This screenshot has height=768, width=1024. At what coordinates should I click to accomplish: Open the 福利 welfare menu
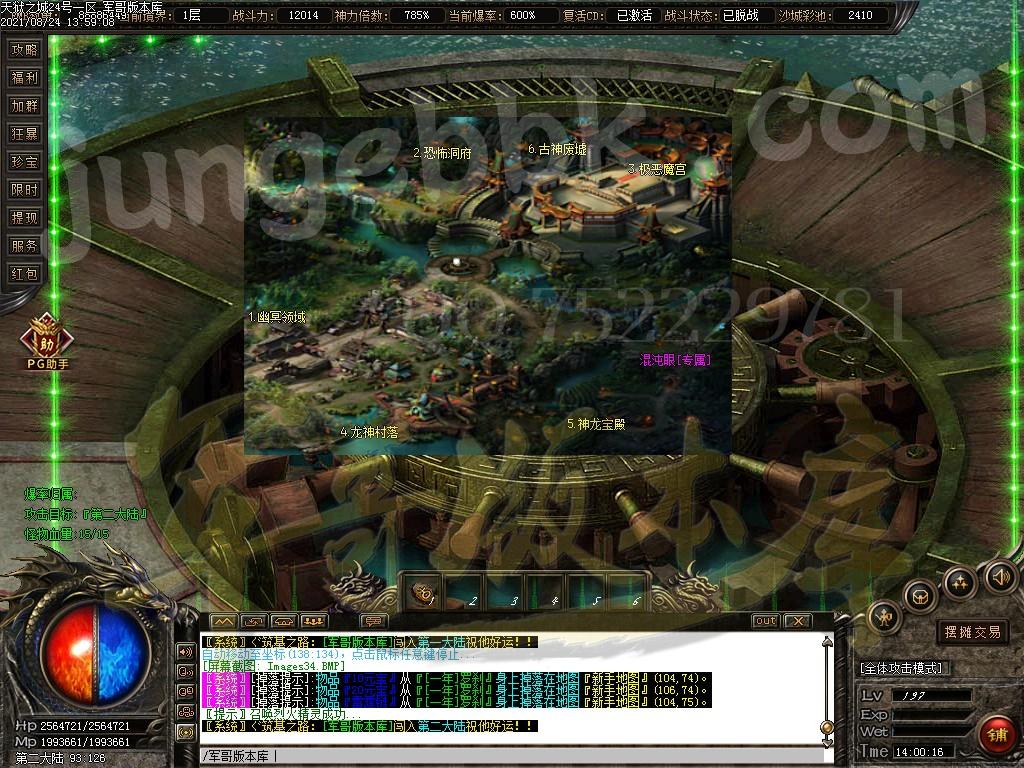(24, 77)
